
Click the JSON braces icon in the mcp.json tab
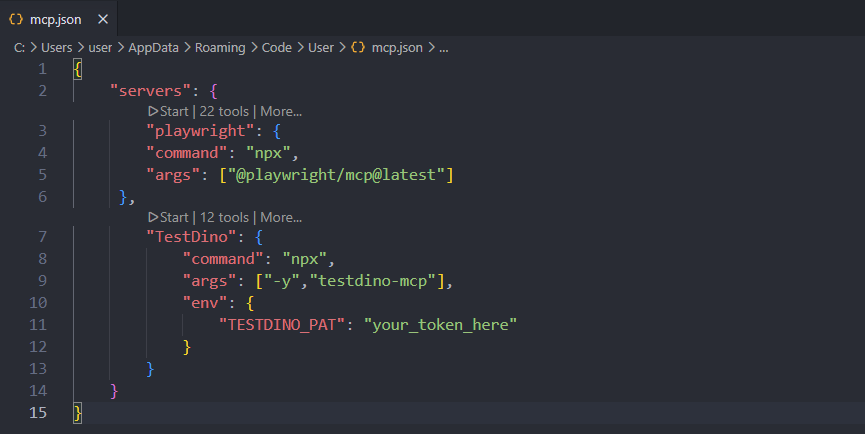pos(16,19)
